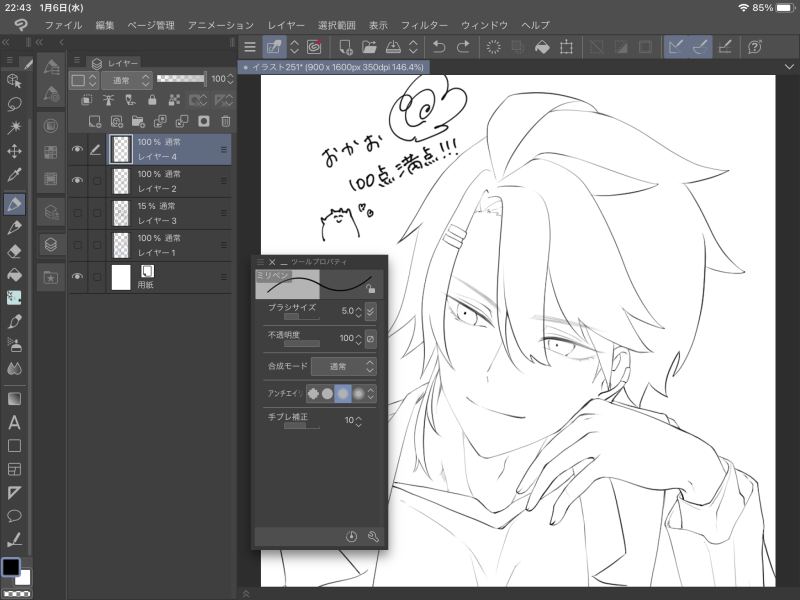Click layer opacity slider bar

[x=181, y=79]
